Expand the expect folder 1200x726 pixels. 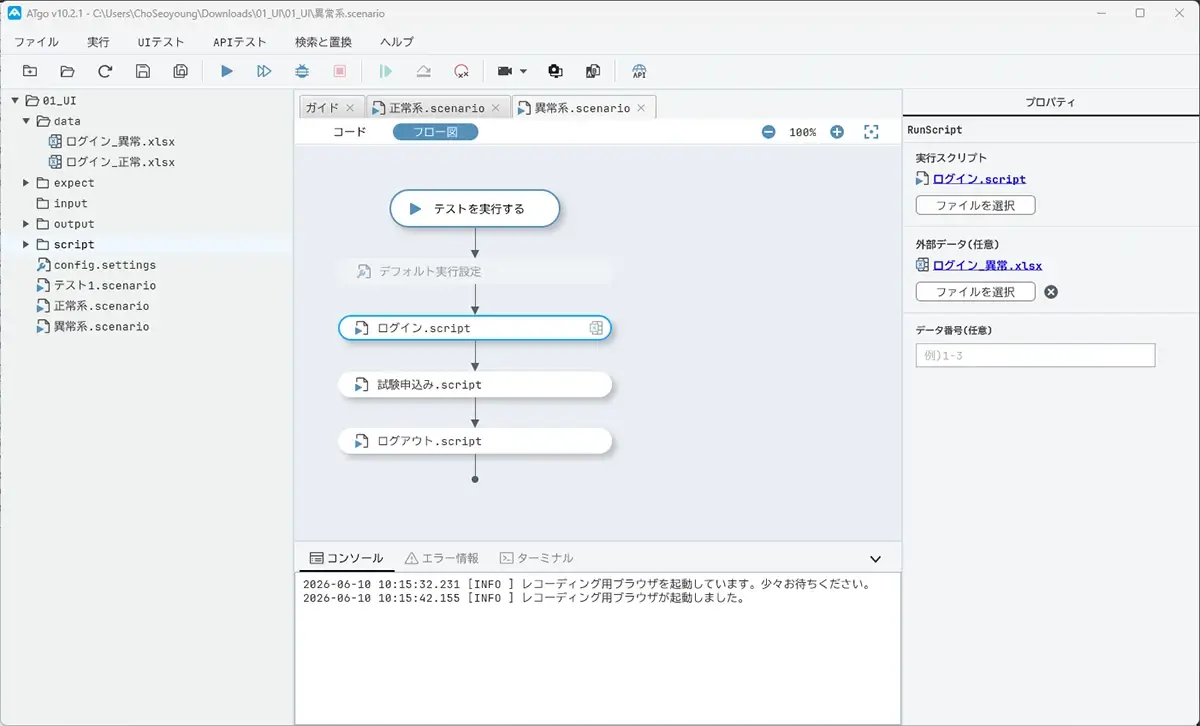click(x=26, y=183)
